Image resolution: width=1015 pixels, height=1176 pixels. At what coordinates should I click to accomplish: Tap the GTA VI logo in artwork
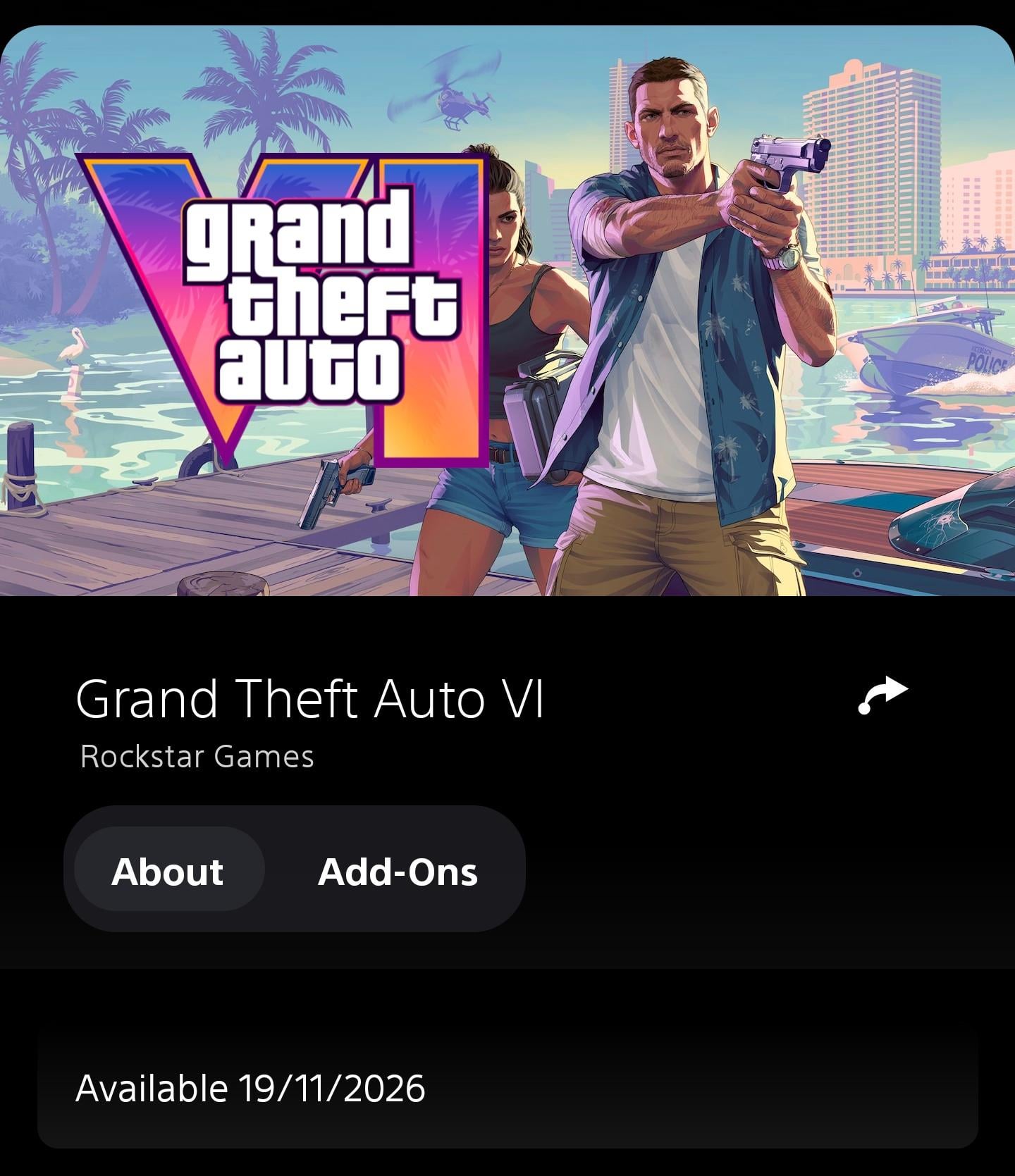click(283, 309)
